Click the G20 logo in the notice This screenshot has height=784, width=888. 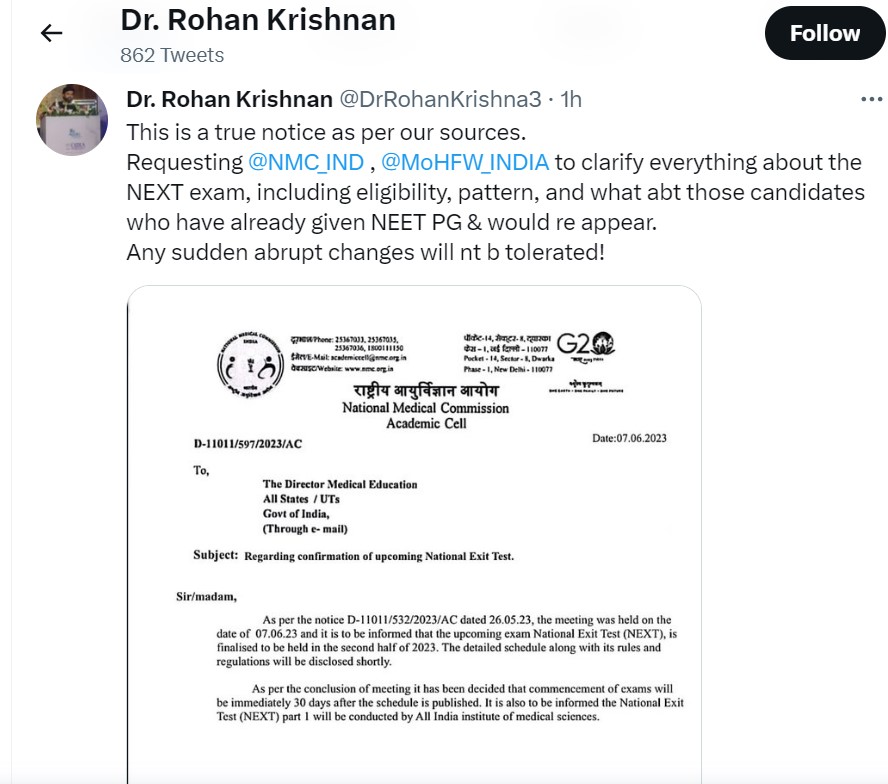coord(585,344)
